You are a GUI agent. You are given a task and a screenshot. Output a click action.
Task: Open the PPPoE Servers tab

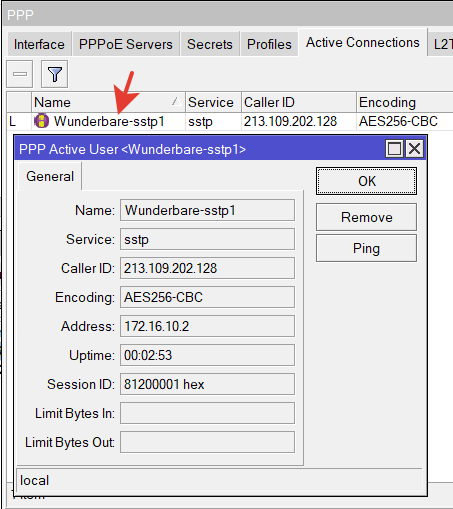point(126,44)
